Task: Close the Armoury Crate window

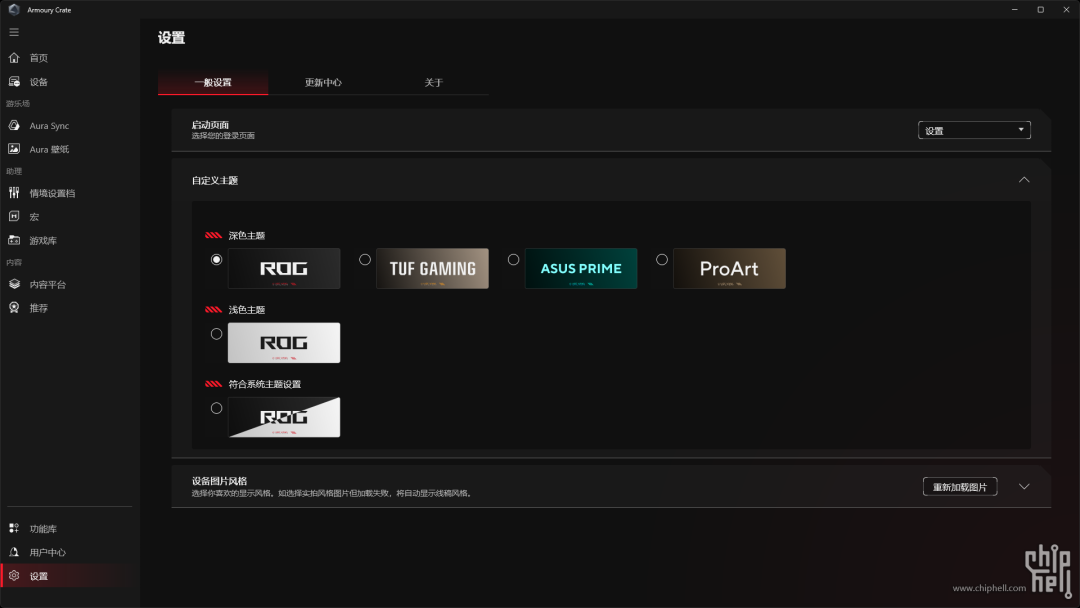Action: pyautogui.click(x=1066, y=10)
